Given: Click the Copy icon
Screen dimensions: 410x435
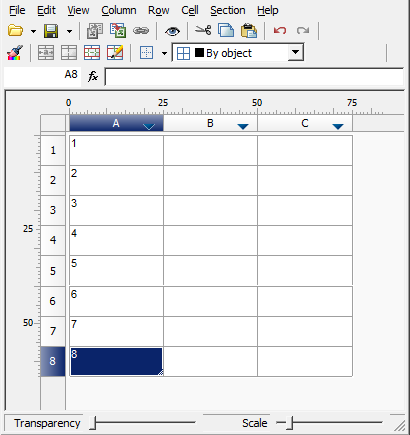Looking at the screenshot, I should 226,30.
